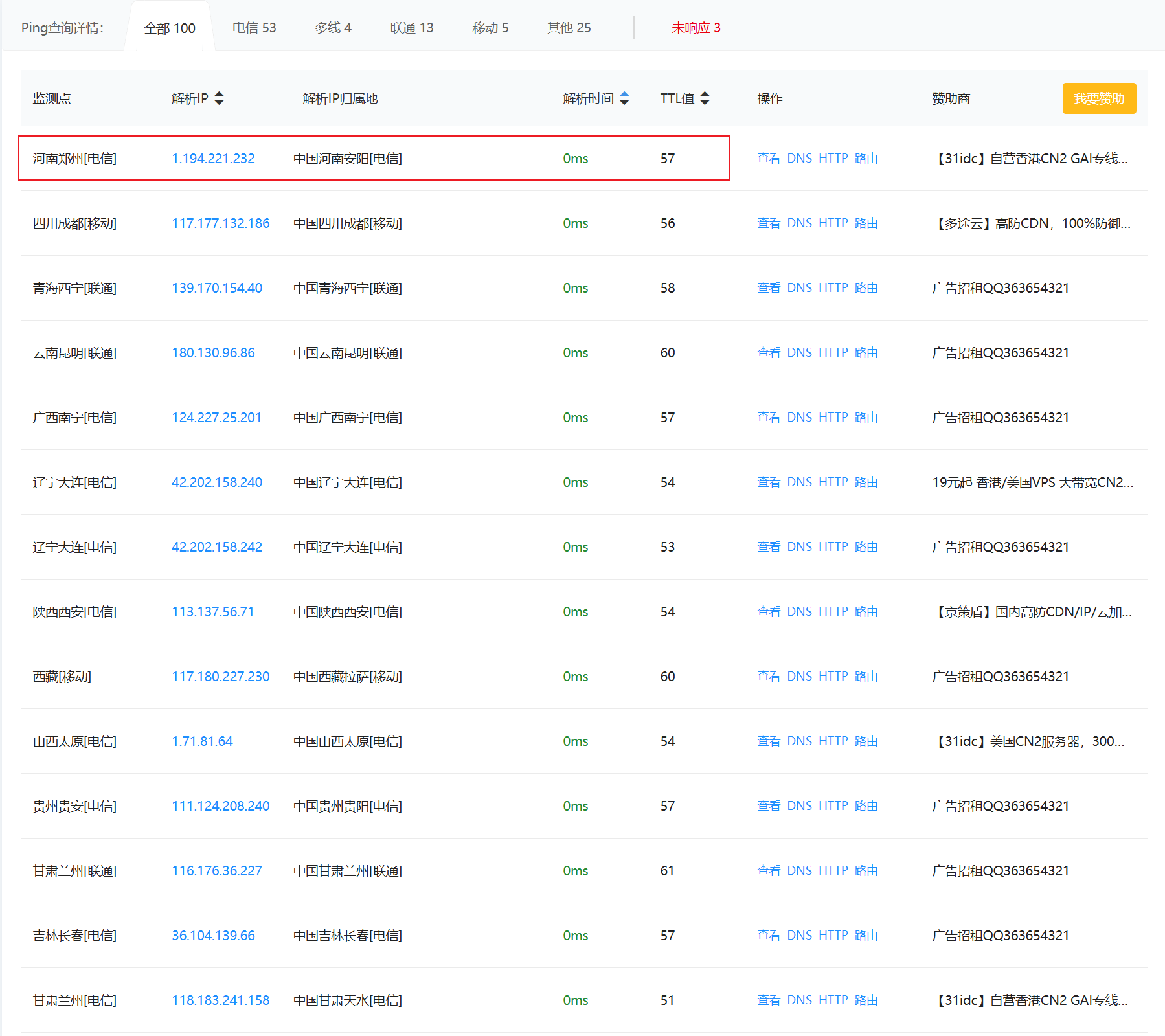Open DNS lookup for 青海西宁[联通] row

pyautogui.click(x=799, y=288)
